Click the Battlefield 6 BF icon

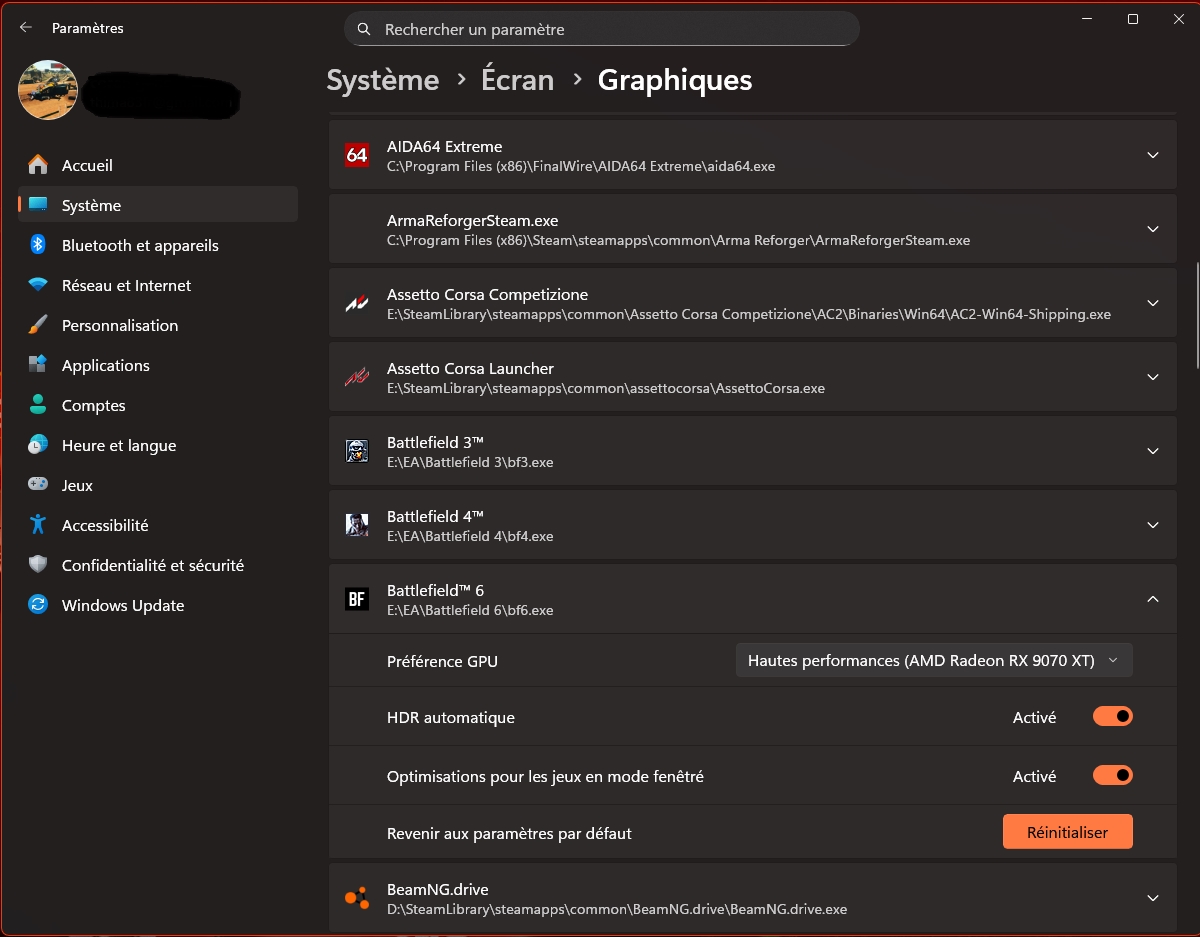pos(357,599)
